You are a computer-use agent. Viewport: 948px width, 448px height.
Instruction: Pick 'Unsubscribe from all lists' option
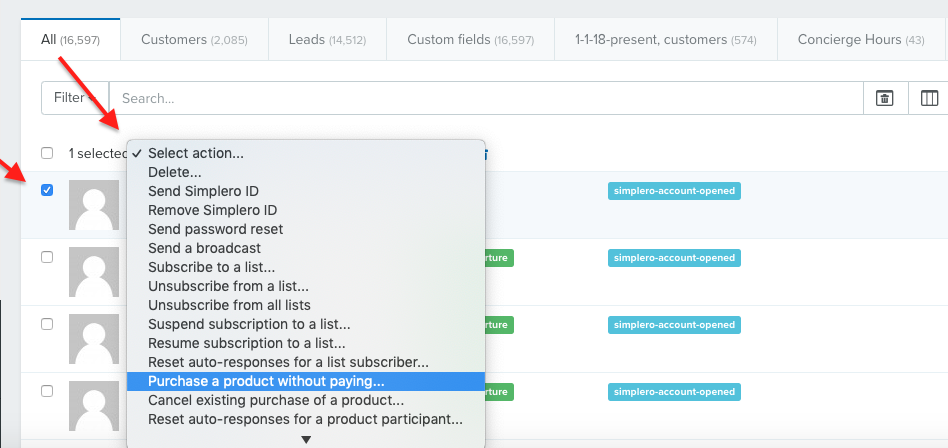229,305
